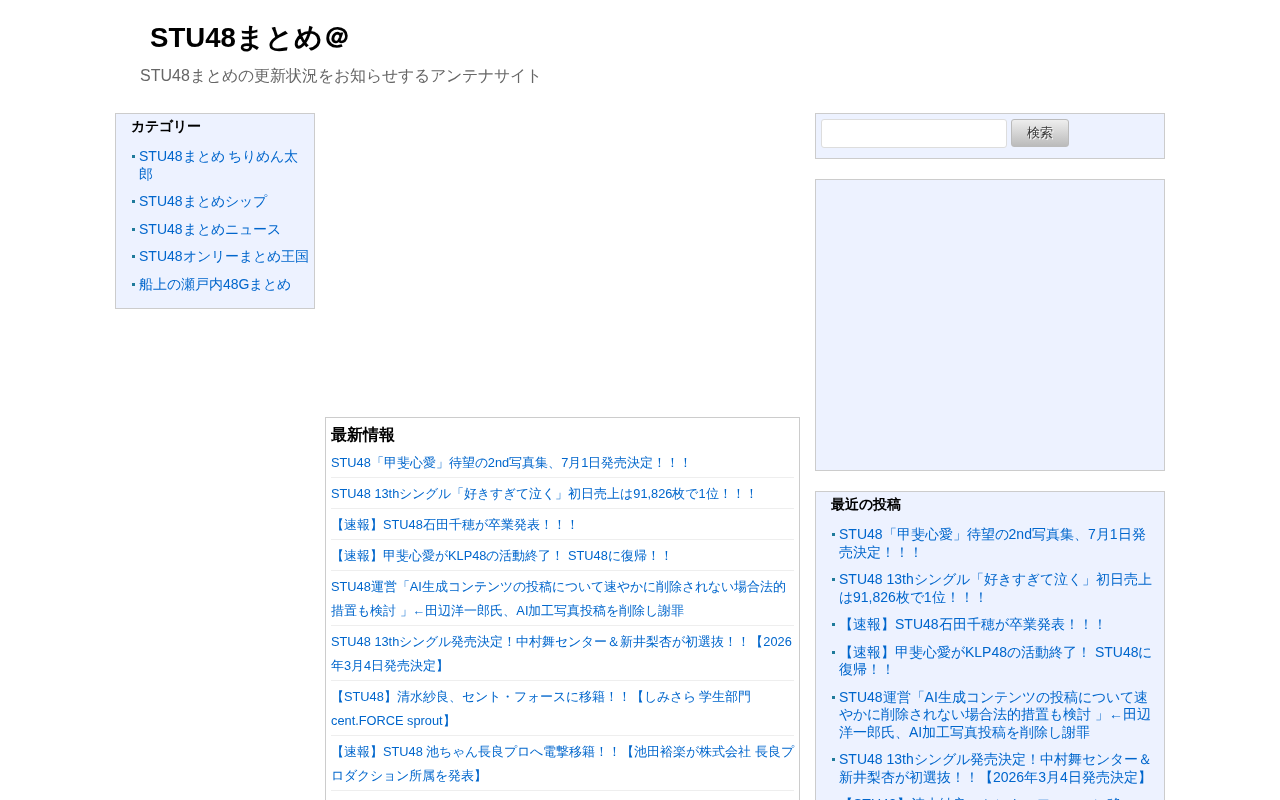
Task: Open recent post on AI生成コンテンツ in sidebar
Action: tap(995, 715)
